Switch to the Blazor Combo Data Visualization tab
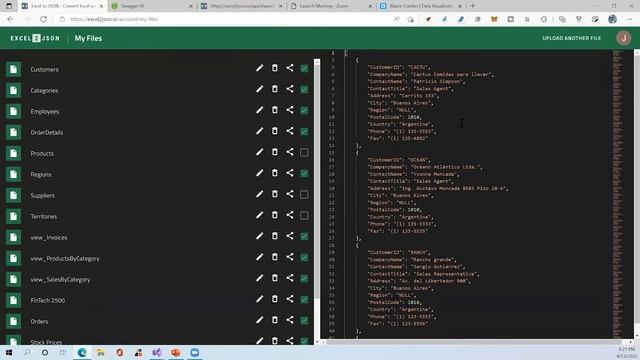Screen dimensions: 640x360 (420, 6)
